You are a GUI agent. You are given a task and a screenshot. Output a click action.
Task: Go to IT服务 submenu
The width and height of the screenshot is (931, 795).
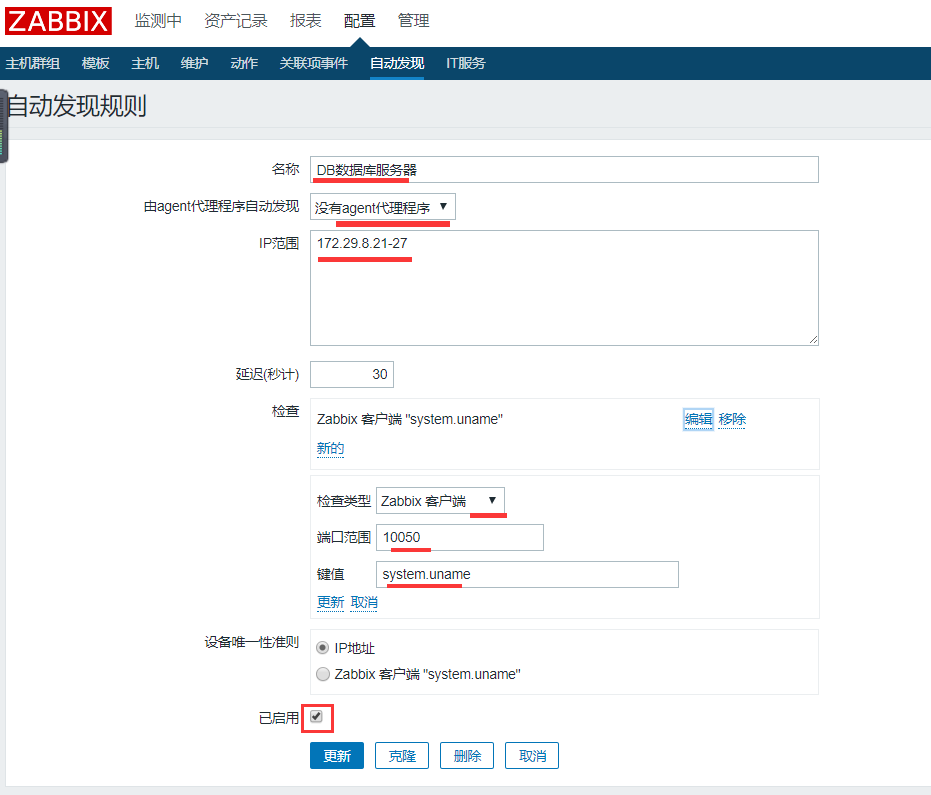pyautogui.click(x=466, y=63)
